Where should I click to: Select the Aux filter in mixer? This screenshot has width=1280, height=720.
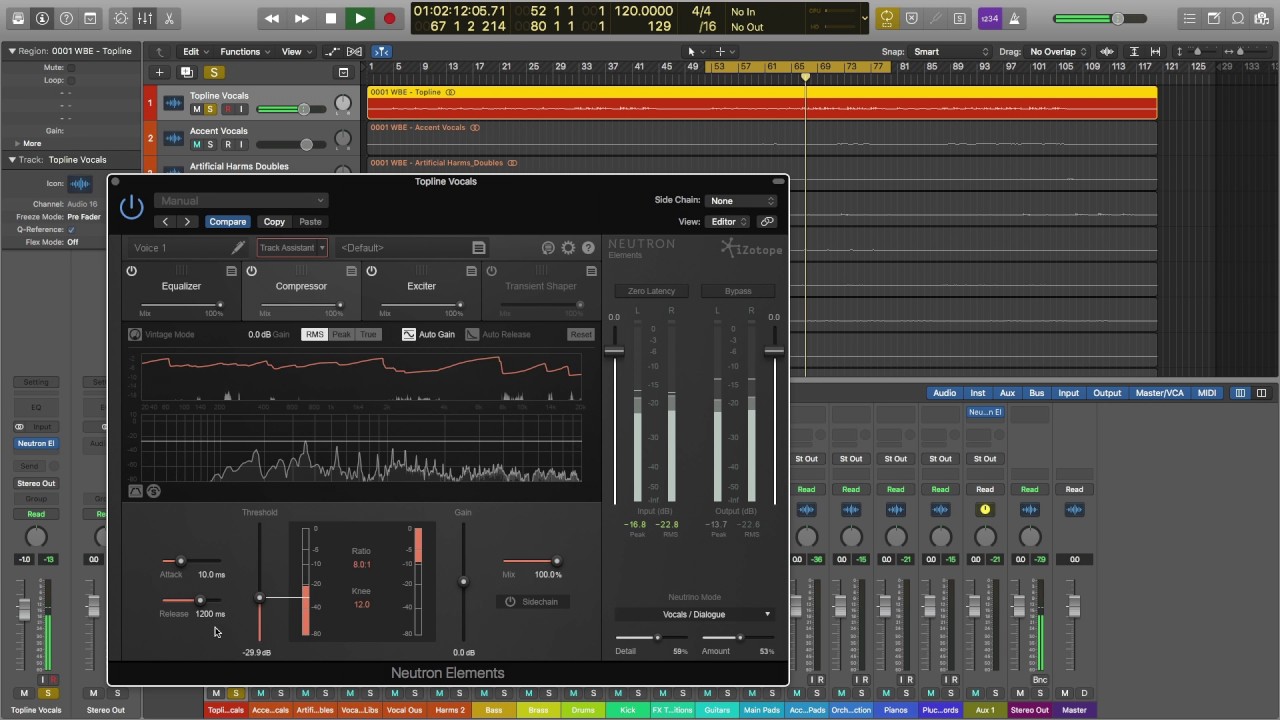point(1007,393)
